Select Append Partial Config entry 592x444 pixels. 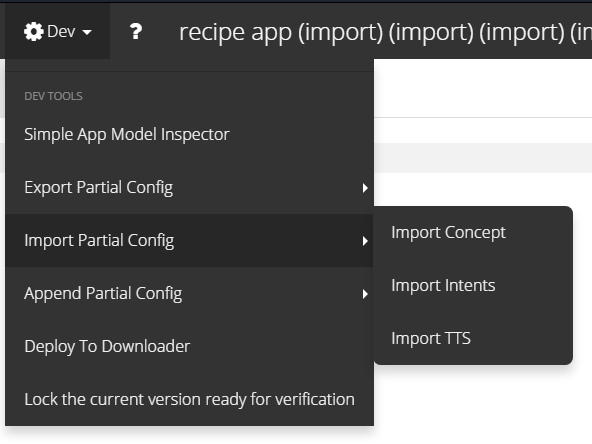pos(103,293)
